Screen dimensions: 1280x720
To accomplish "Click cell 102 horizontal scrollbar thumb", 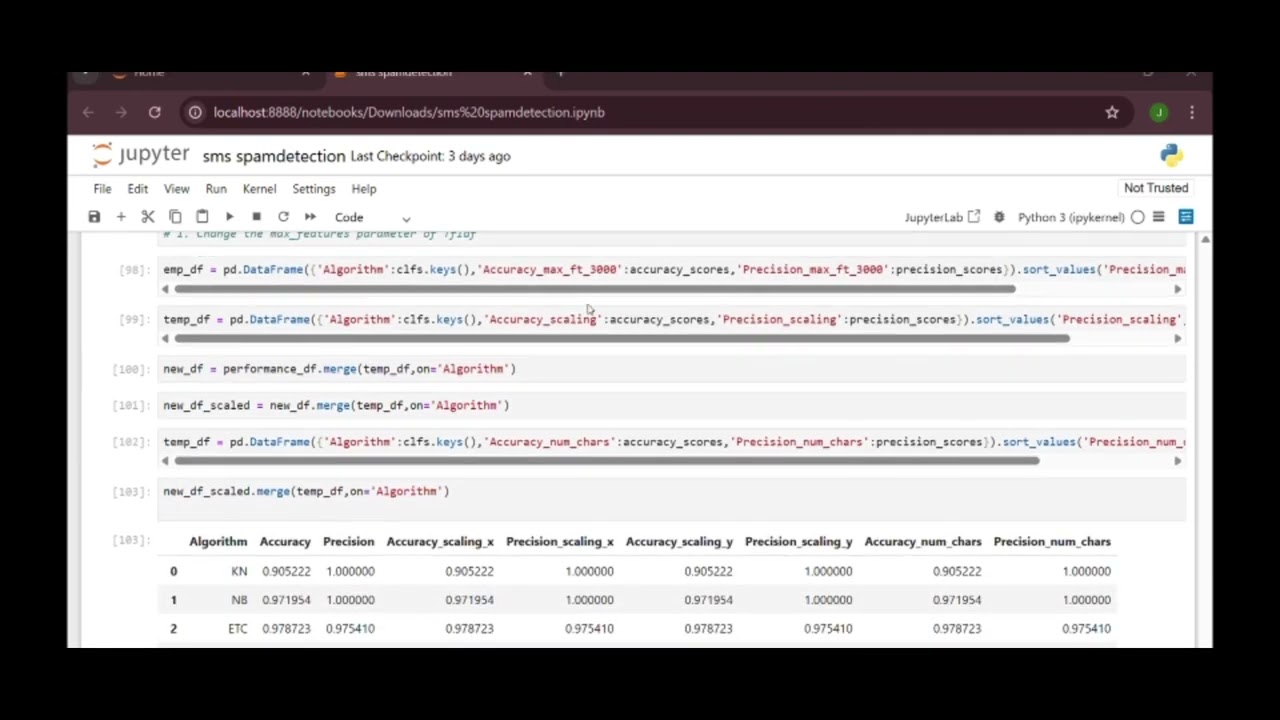I will (607, 461).
